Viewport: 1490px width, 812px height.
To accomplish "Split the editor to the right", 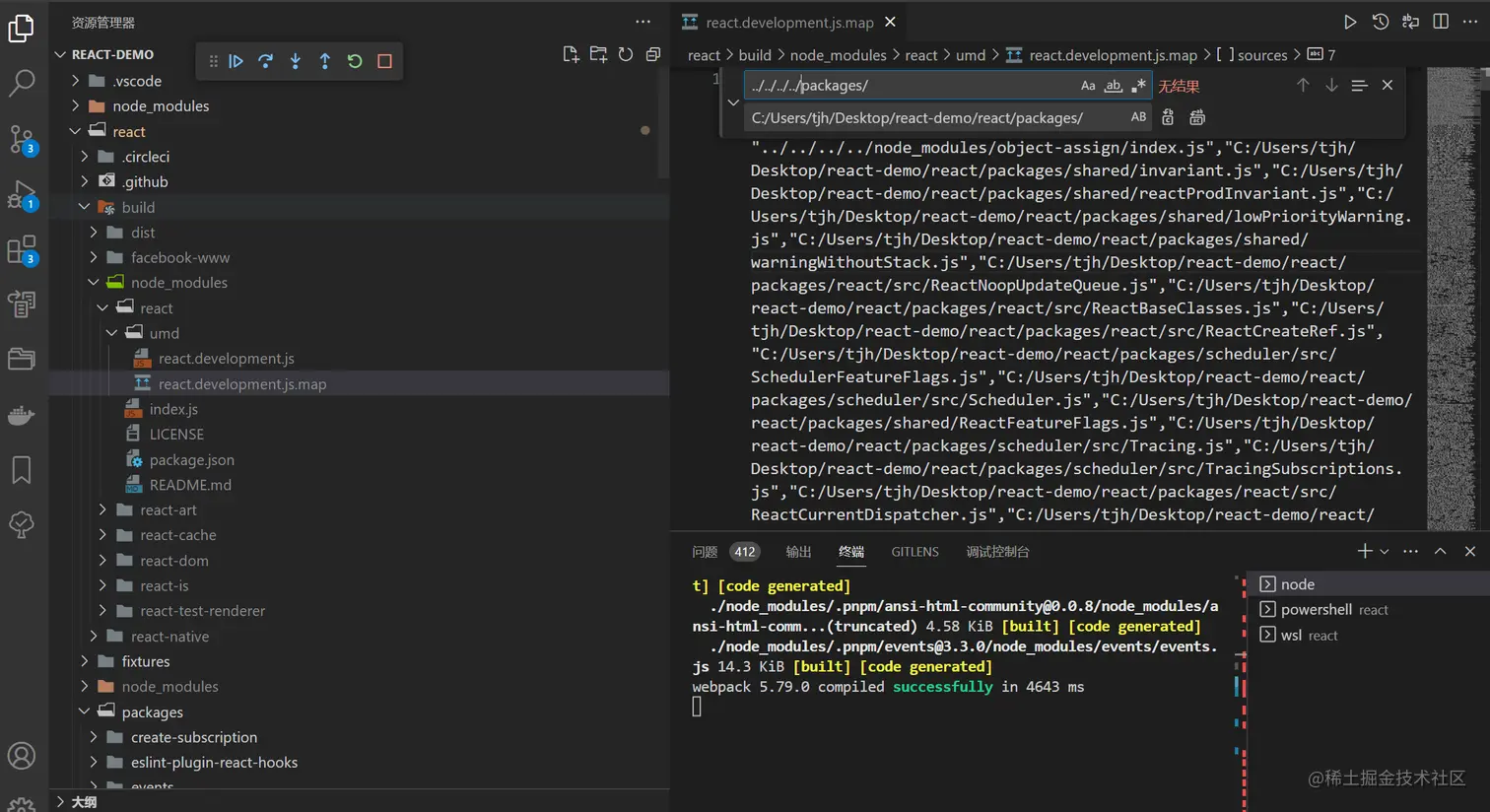I will pos(1441,22).
